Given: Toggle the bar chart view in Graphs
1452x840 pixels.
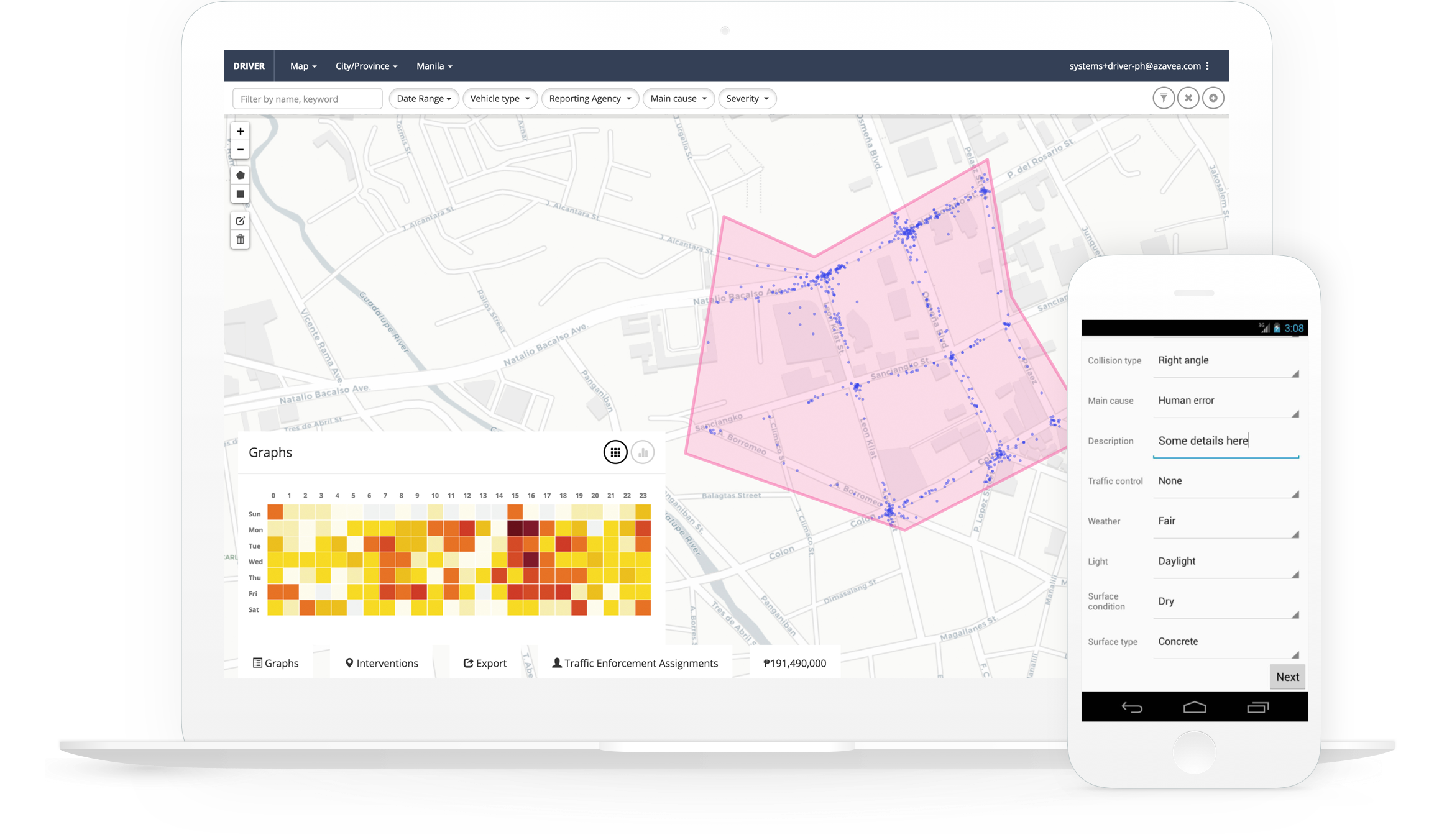Looking at the screenshot, I should (643, 452).
